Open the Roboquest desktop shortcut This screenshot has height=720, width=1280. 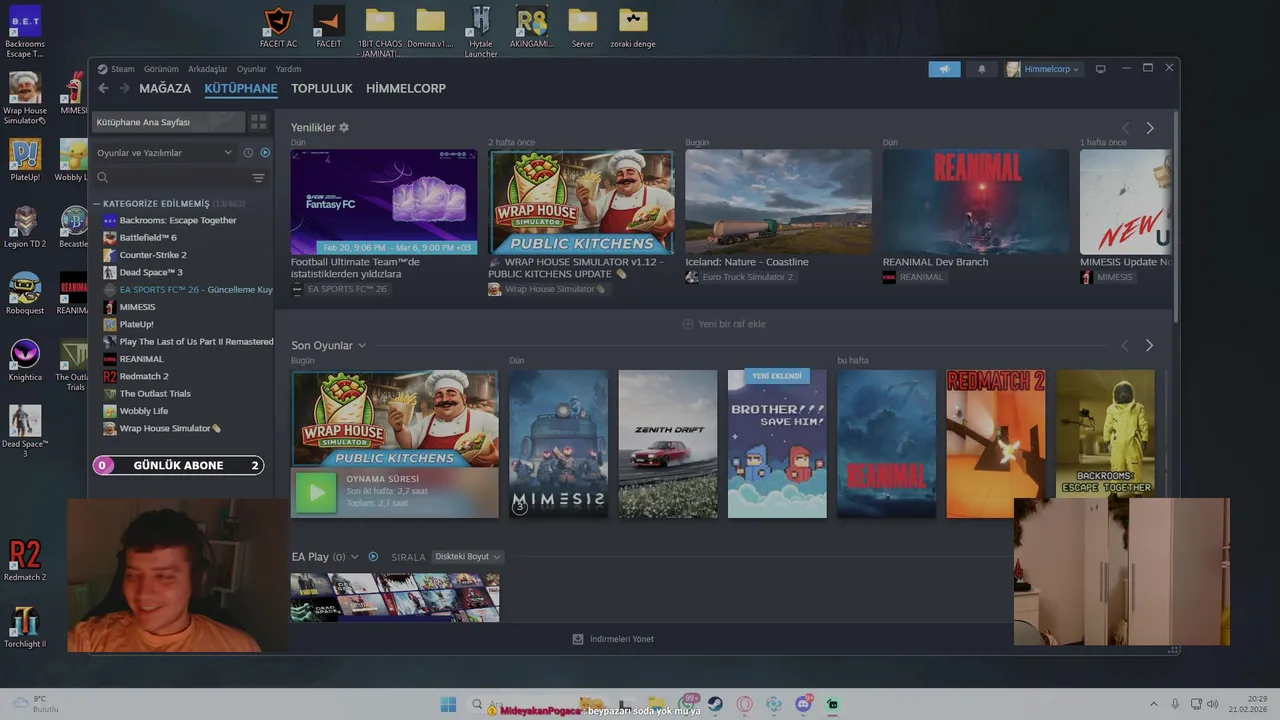pos(25,293)
